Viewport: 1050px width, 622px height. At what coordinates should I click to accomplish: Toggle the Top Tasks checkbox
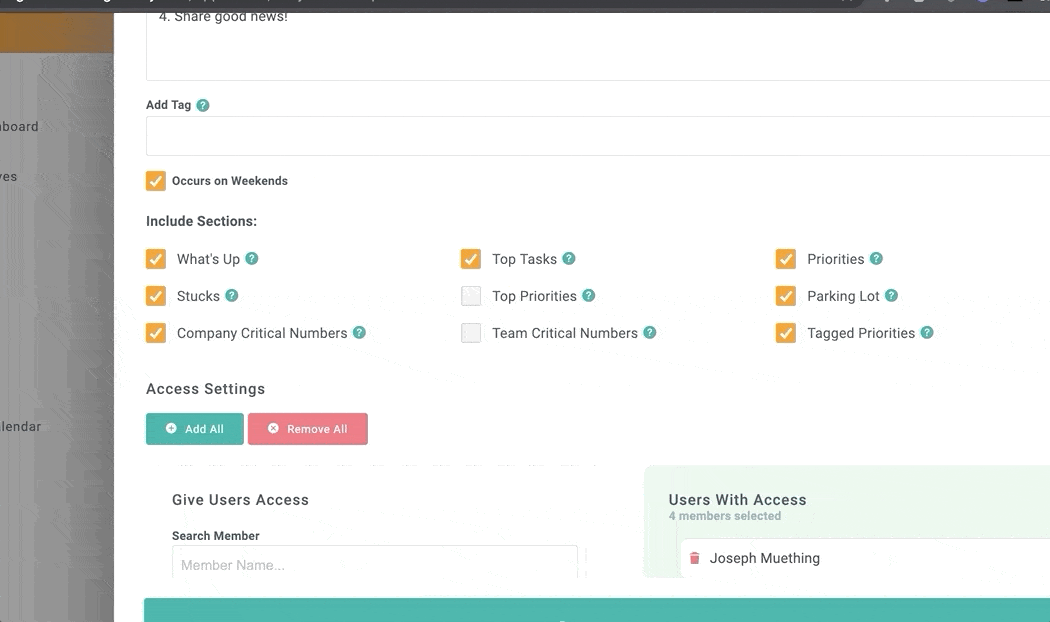(x=471, y=259)
